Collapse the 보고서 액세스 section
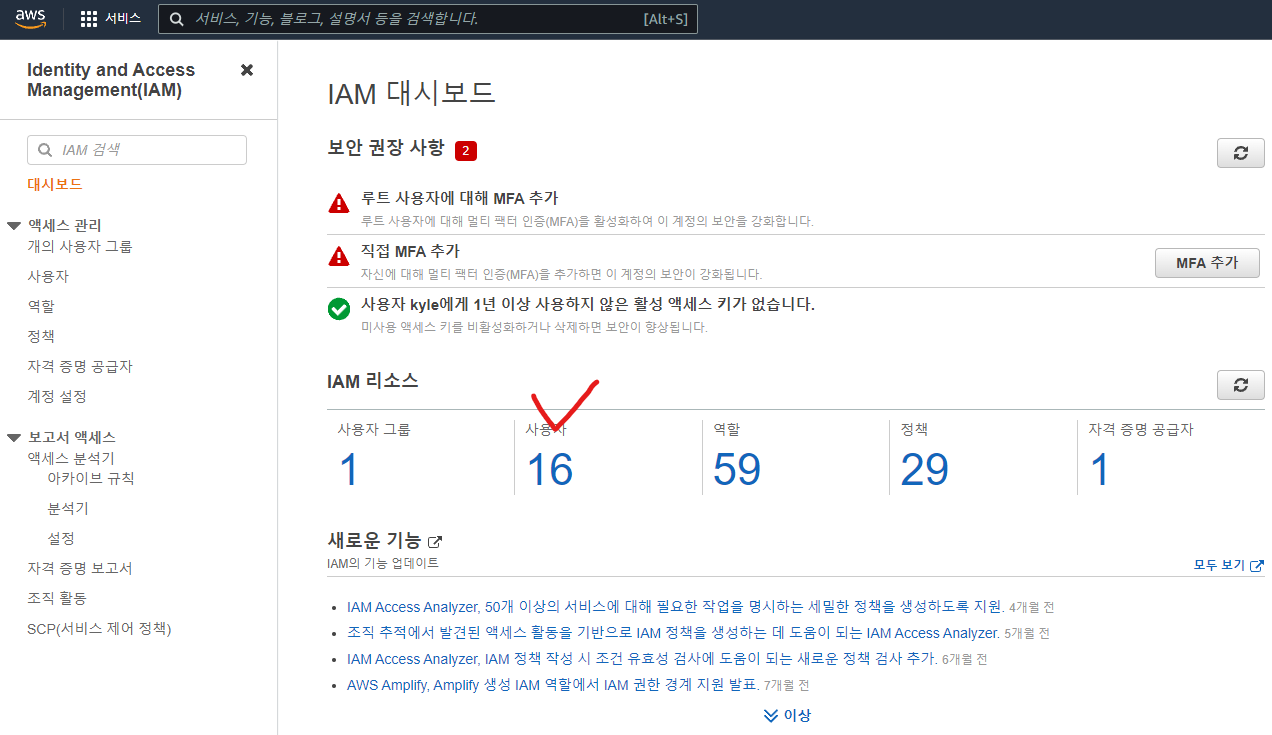1272x735 pixels. point(14,438)
